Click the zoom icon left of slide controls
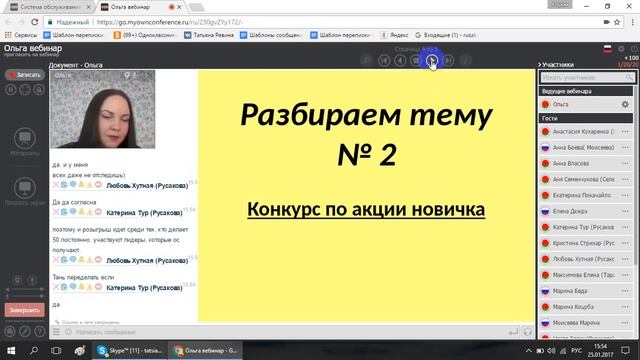 pos(367,60)
